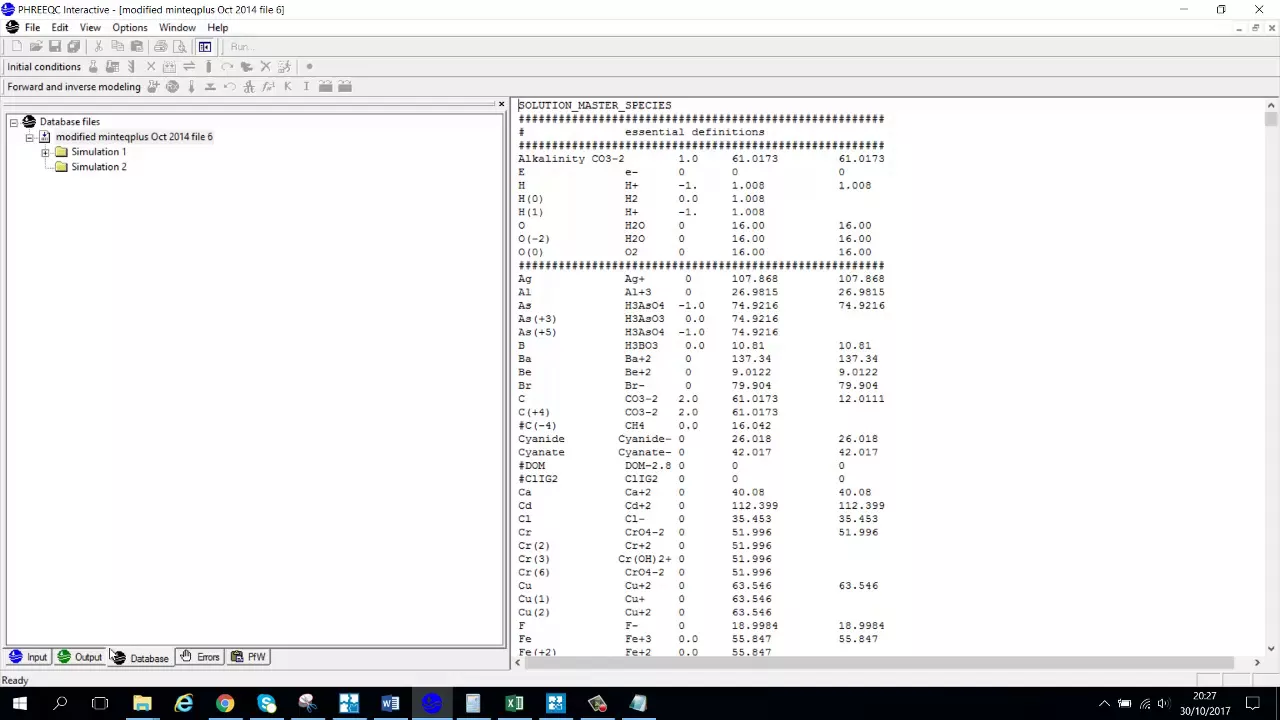Close the workspace tree pane
Screen dimensions: 1280x720
(501, 104)
